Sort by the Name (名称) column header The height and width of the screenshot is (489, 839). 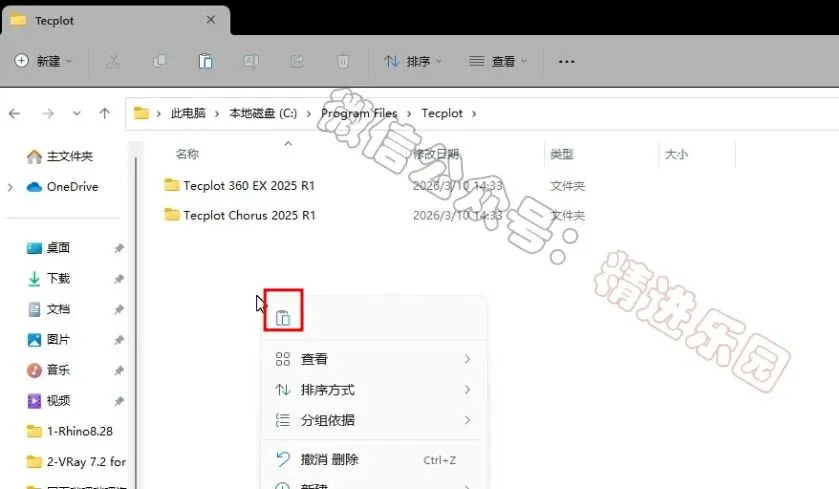pos(187,154)
